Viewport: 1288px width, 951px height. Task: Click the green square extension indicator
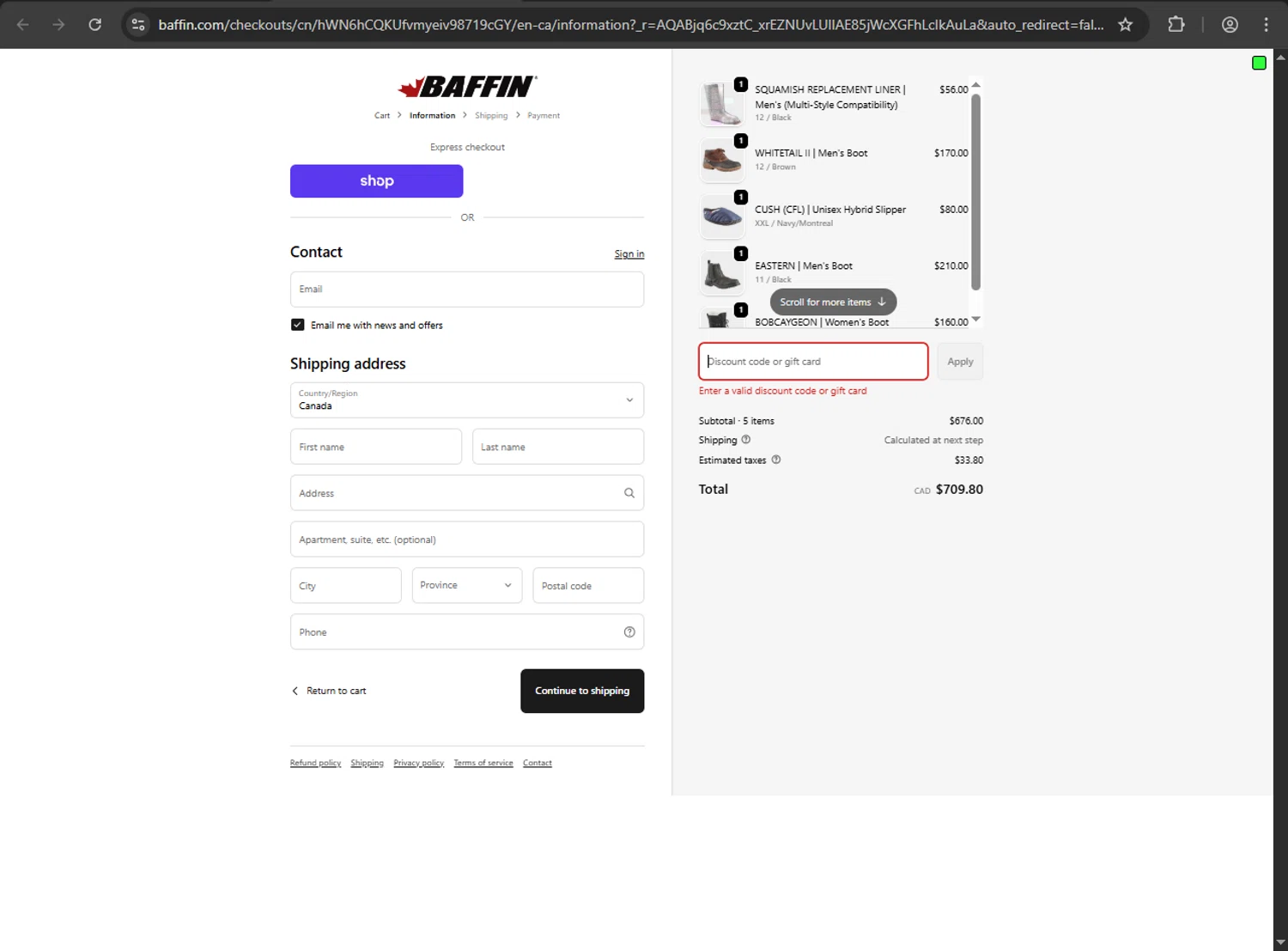point(1259,63)
